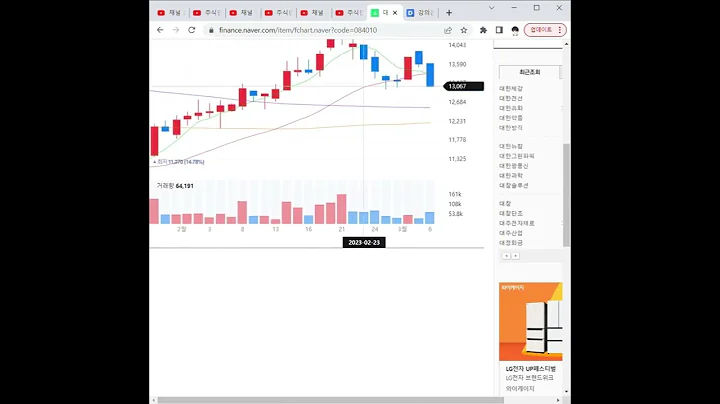Click the tallest red volume bar
This screenshot has width=720, height=404.
(341, 209)
